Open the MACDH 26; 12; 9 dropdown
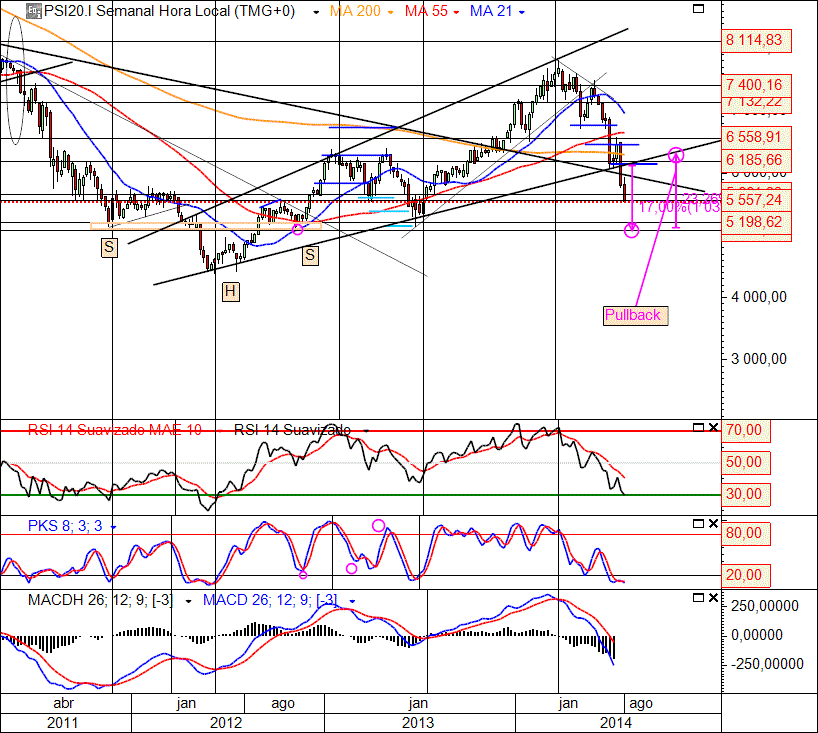Viewport: 818px width, 733px height. (x=188, y=602)
